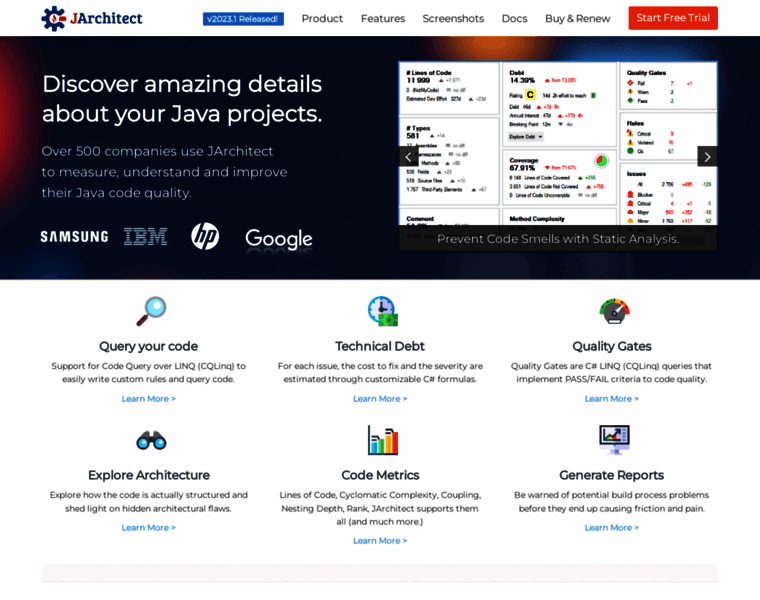Viewport: 760px width, 600px height.
Task: Open the v2023.1 Released! badge
Action: pos(243,19)
